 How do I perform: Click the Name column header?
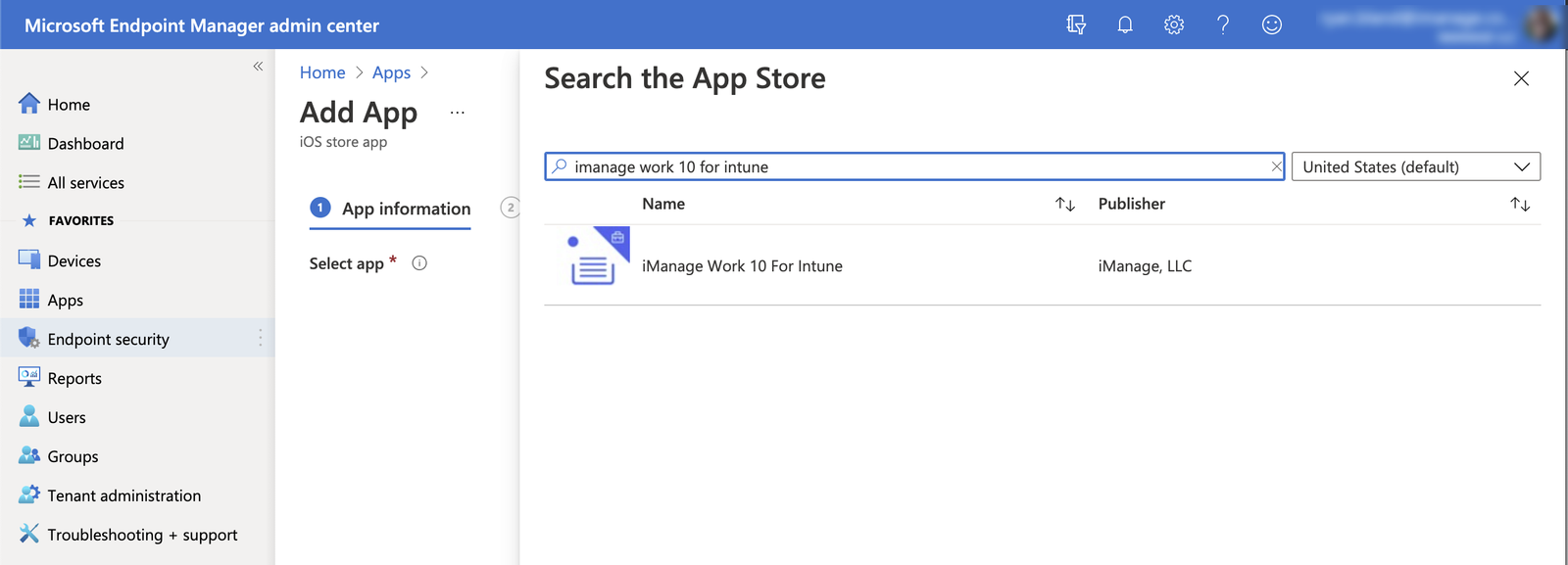point(663,204)
